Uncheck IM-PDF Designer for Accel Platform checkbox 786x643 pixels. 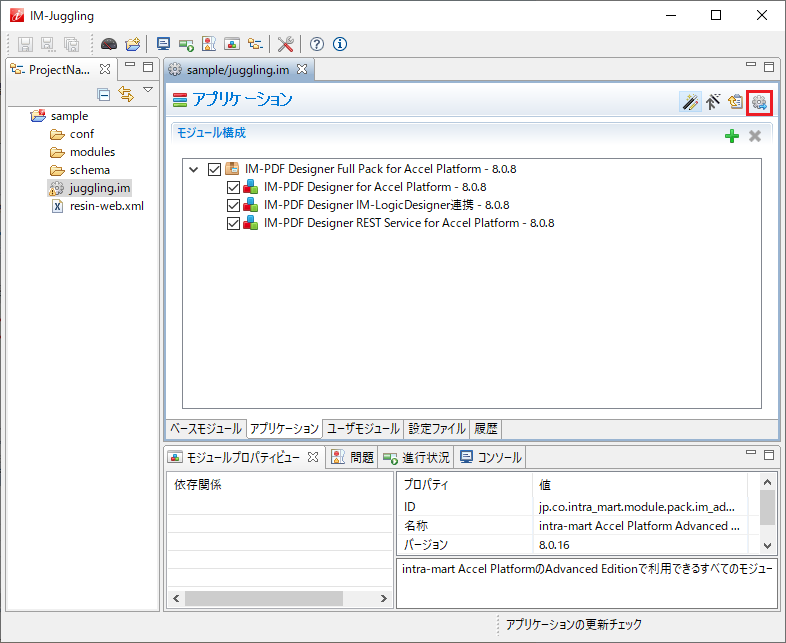click(233, 187)
